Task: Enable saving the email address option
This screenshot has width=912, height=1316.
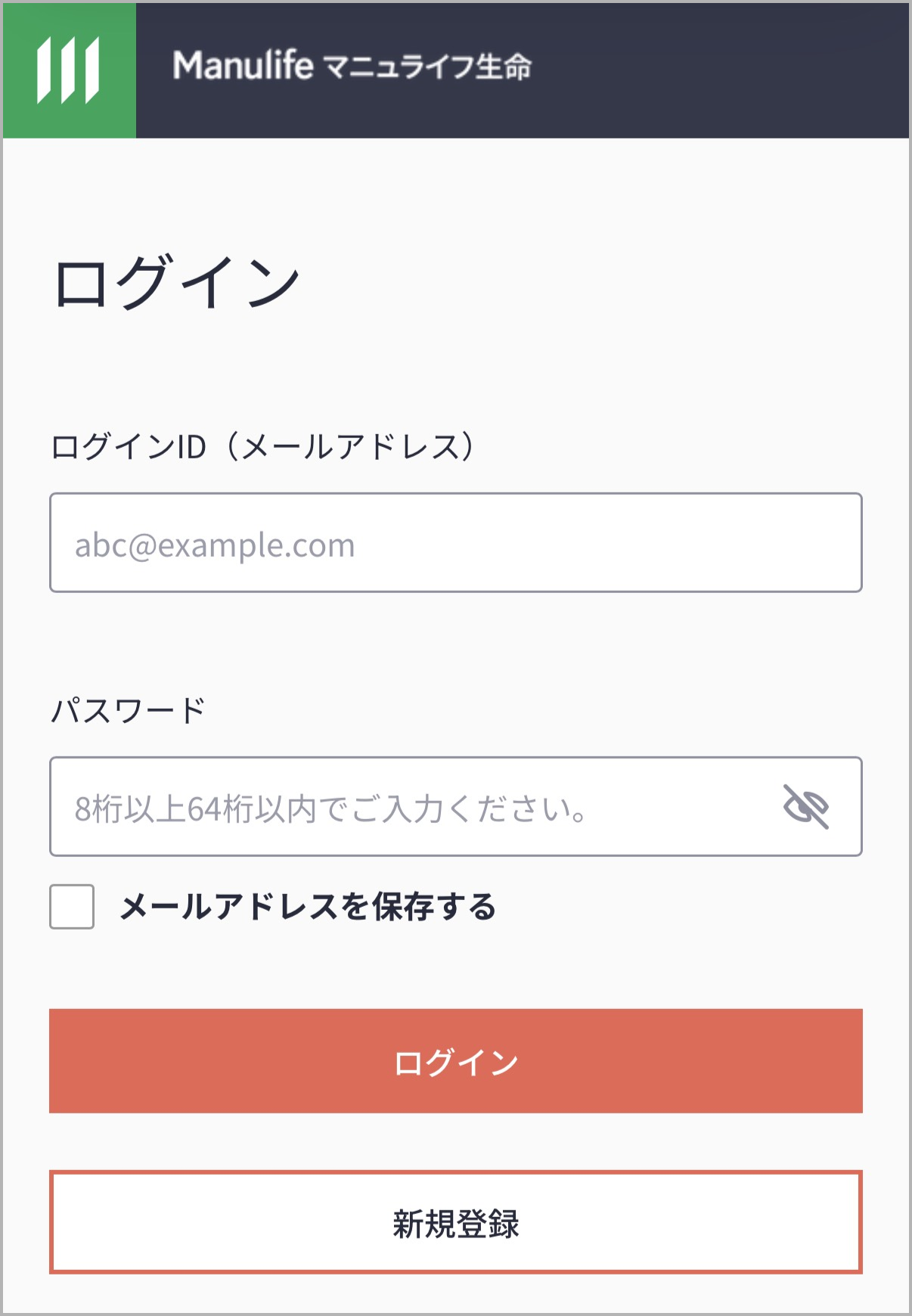Action: (72, 906)
